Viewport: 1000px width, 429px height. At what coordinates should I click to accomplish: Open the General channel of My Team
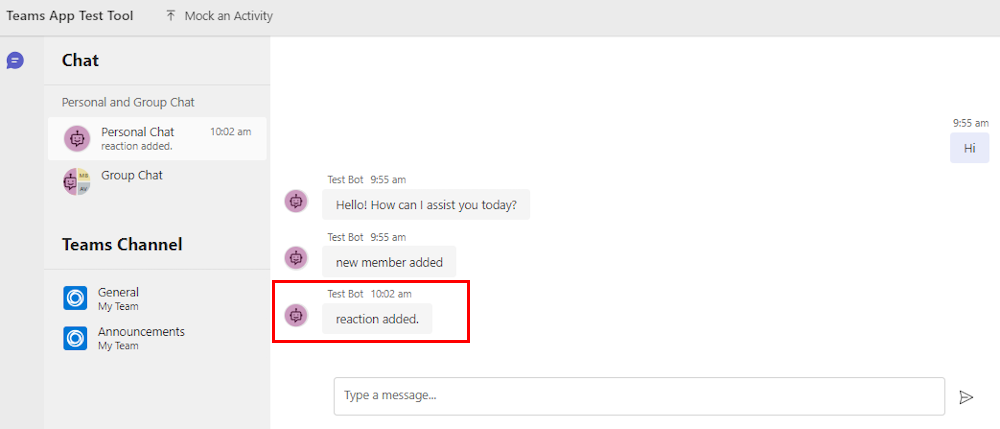157,298
